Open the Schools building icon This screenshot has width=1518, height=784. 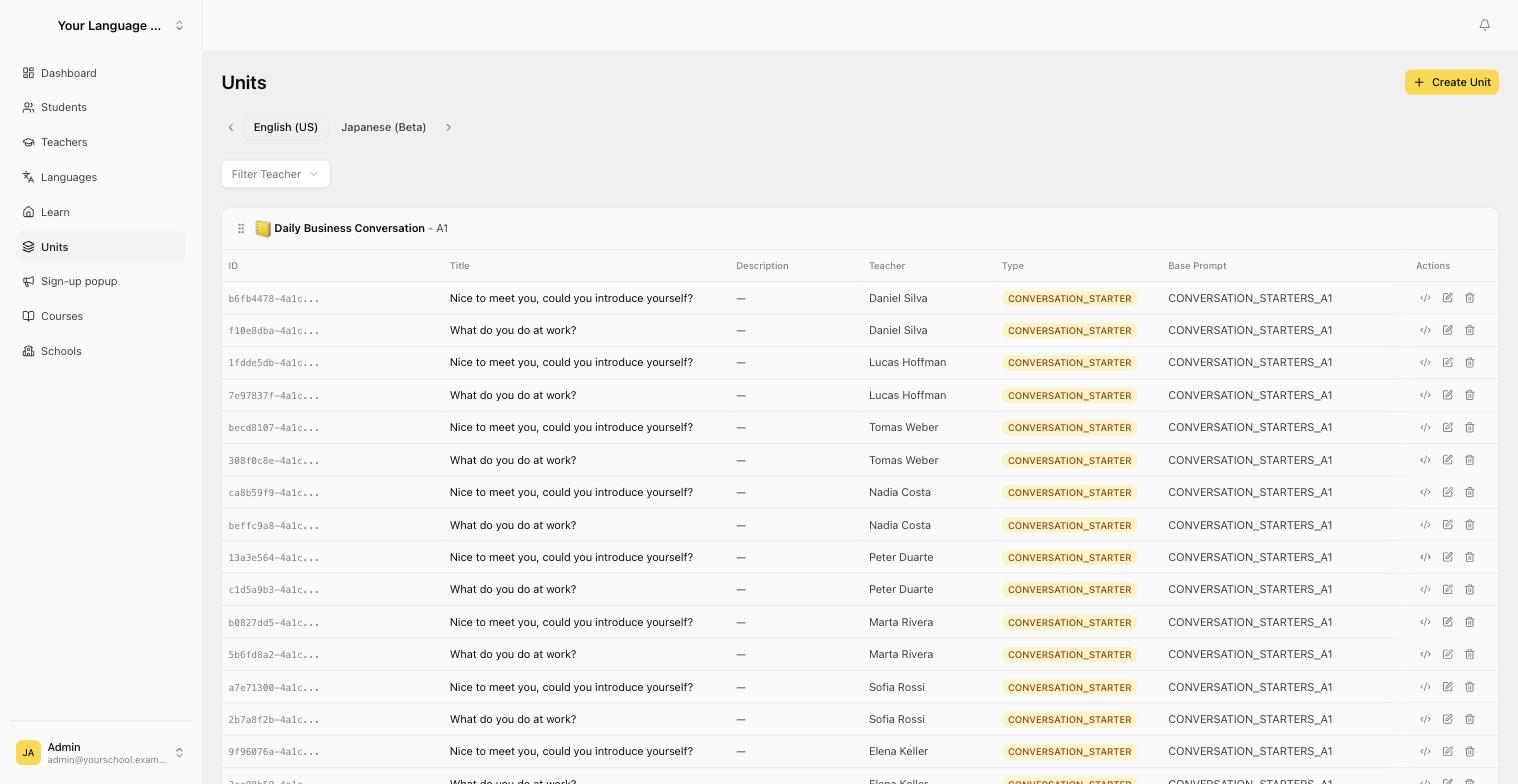pos(29,351)
